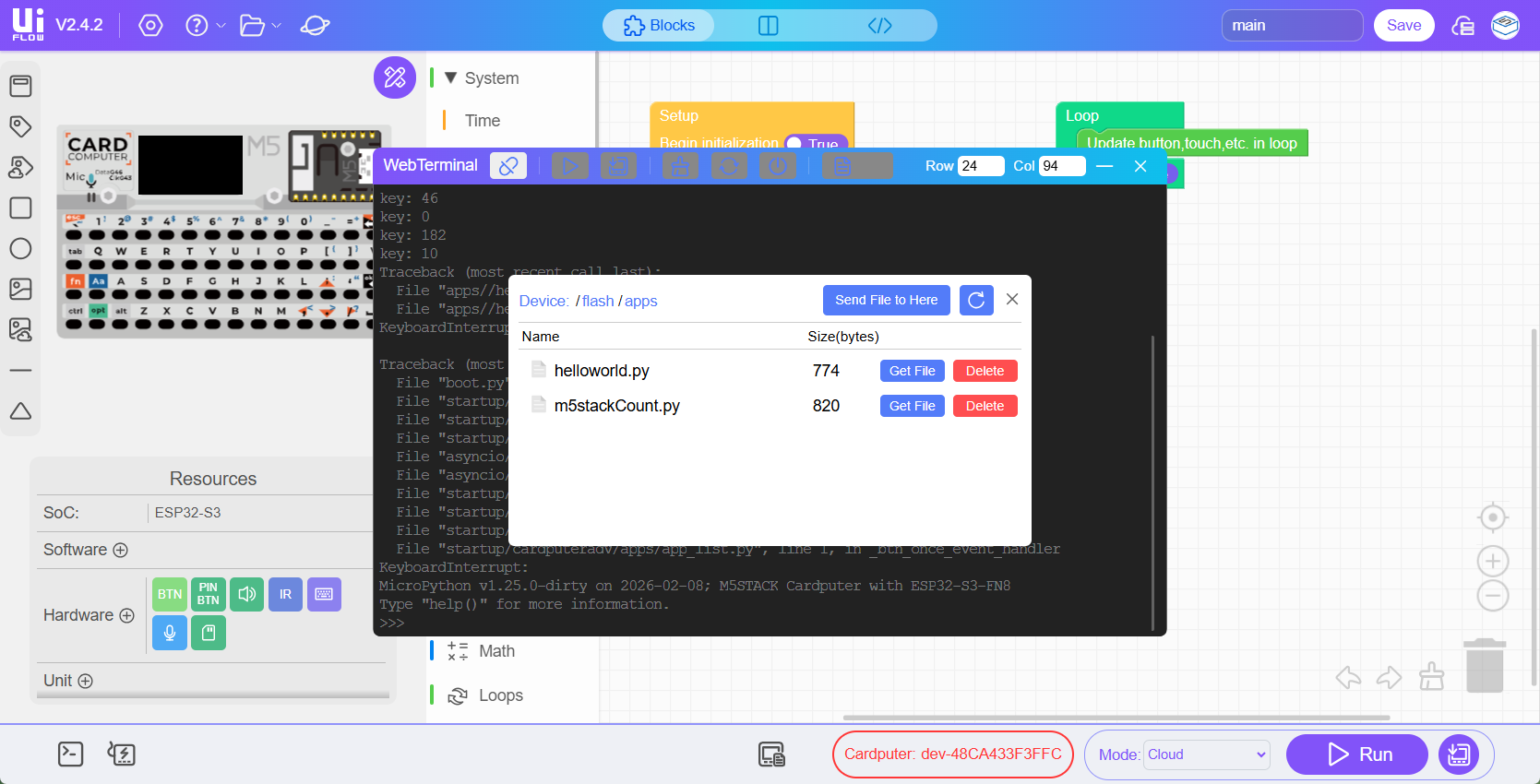Click the speaker hardware icon

coord(246,595)
